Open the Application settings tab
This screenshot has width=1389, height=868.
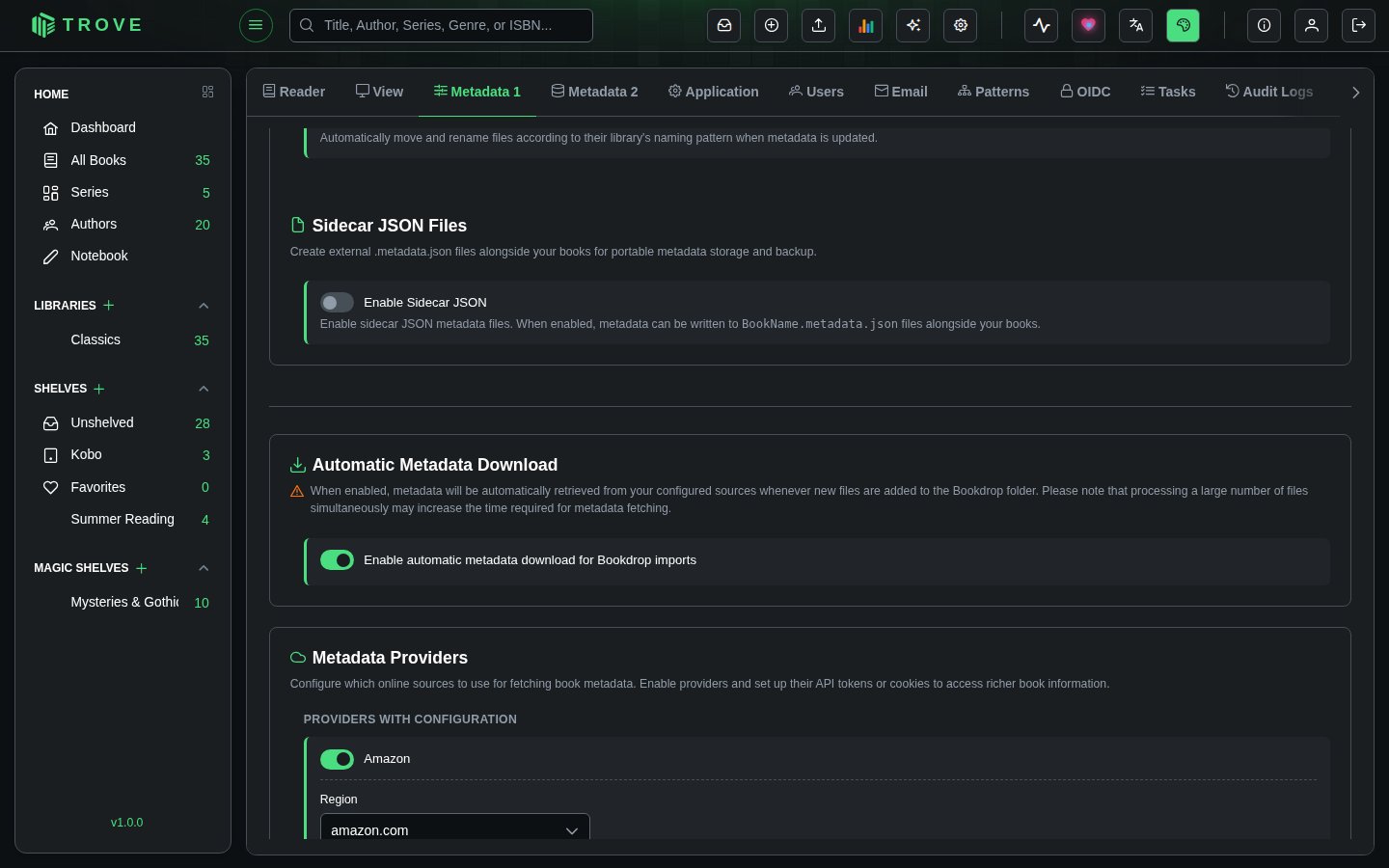point(714,92)
